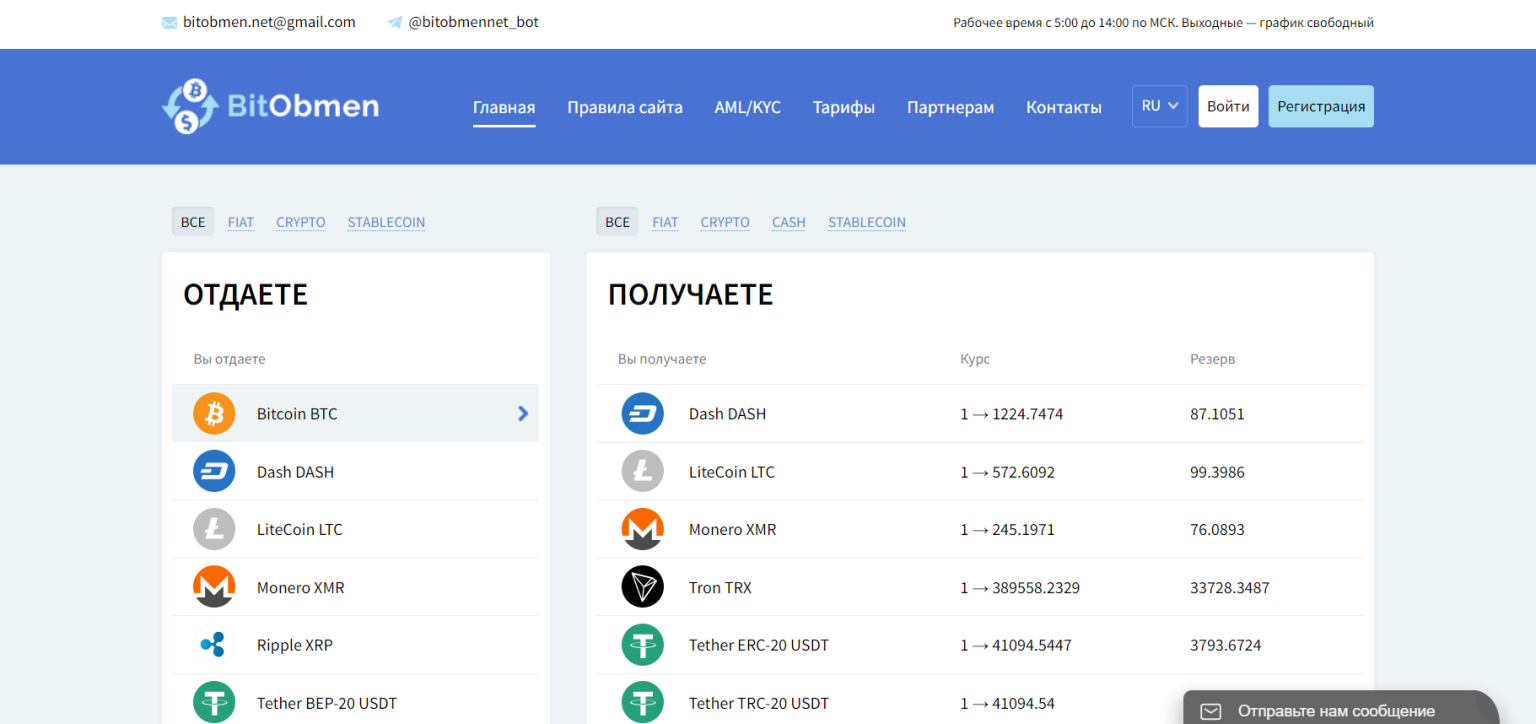Select the FIAT filter above Получаете

click(x=665, y=222)
